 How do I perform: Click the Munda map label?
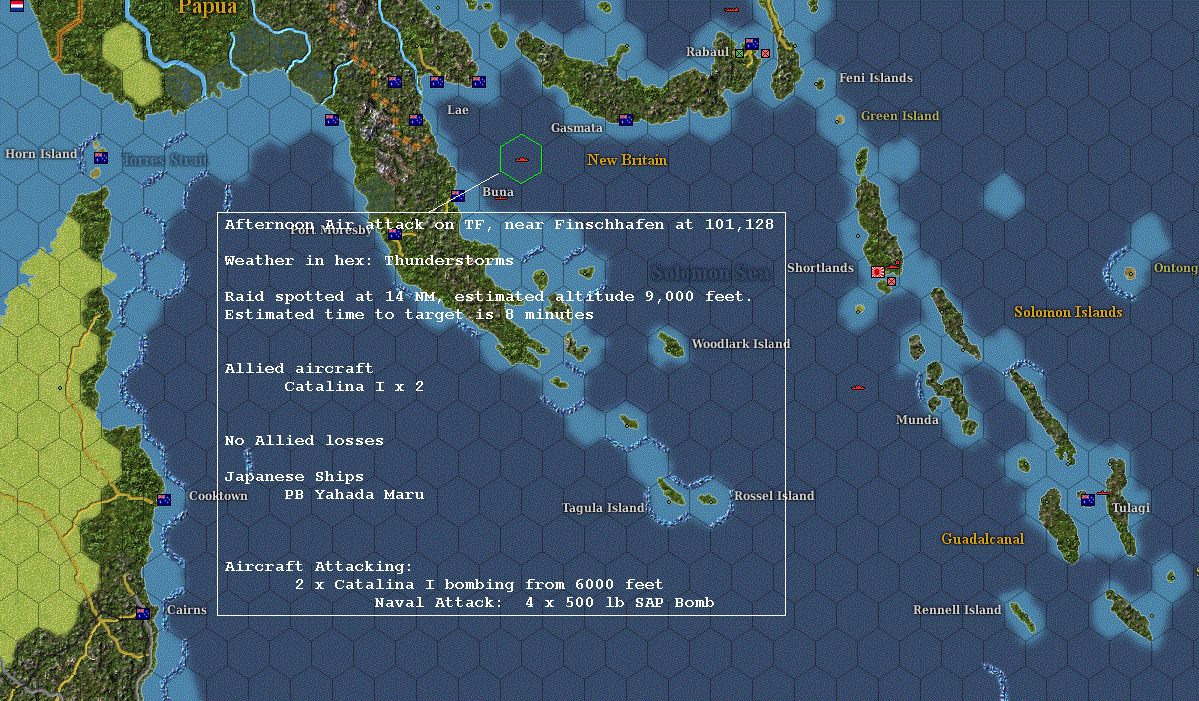click(918, 420)
